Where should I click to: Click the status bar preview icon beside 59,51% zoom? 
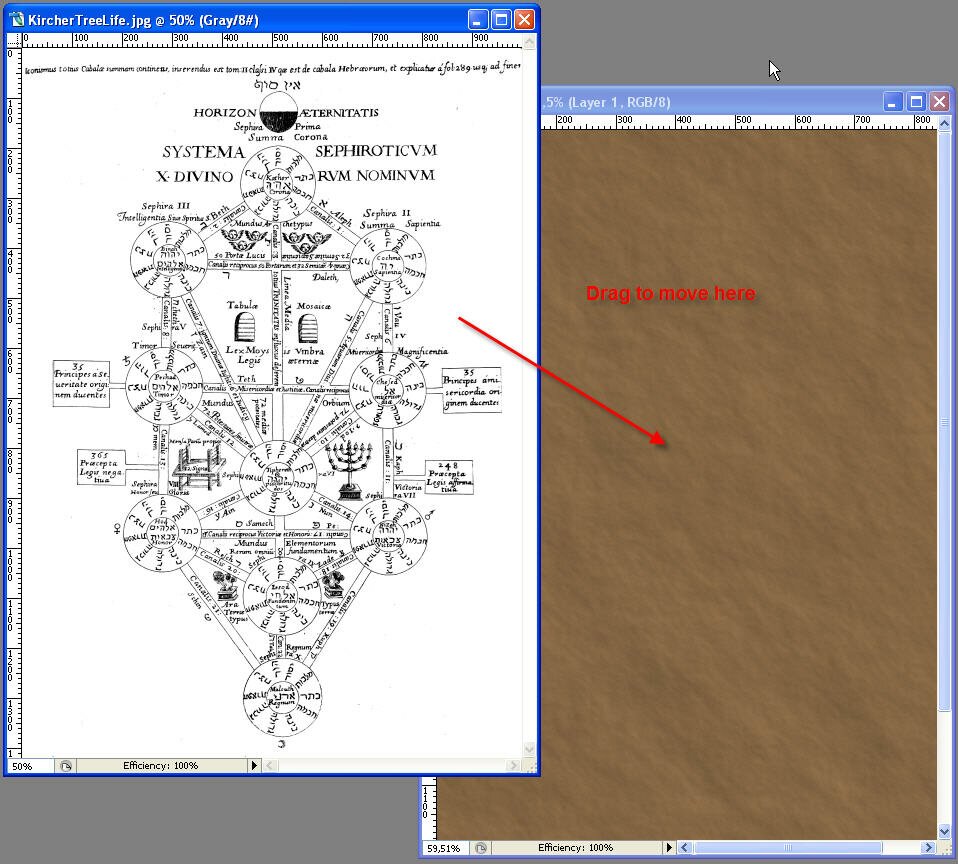[x=481, y=848]
